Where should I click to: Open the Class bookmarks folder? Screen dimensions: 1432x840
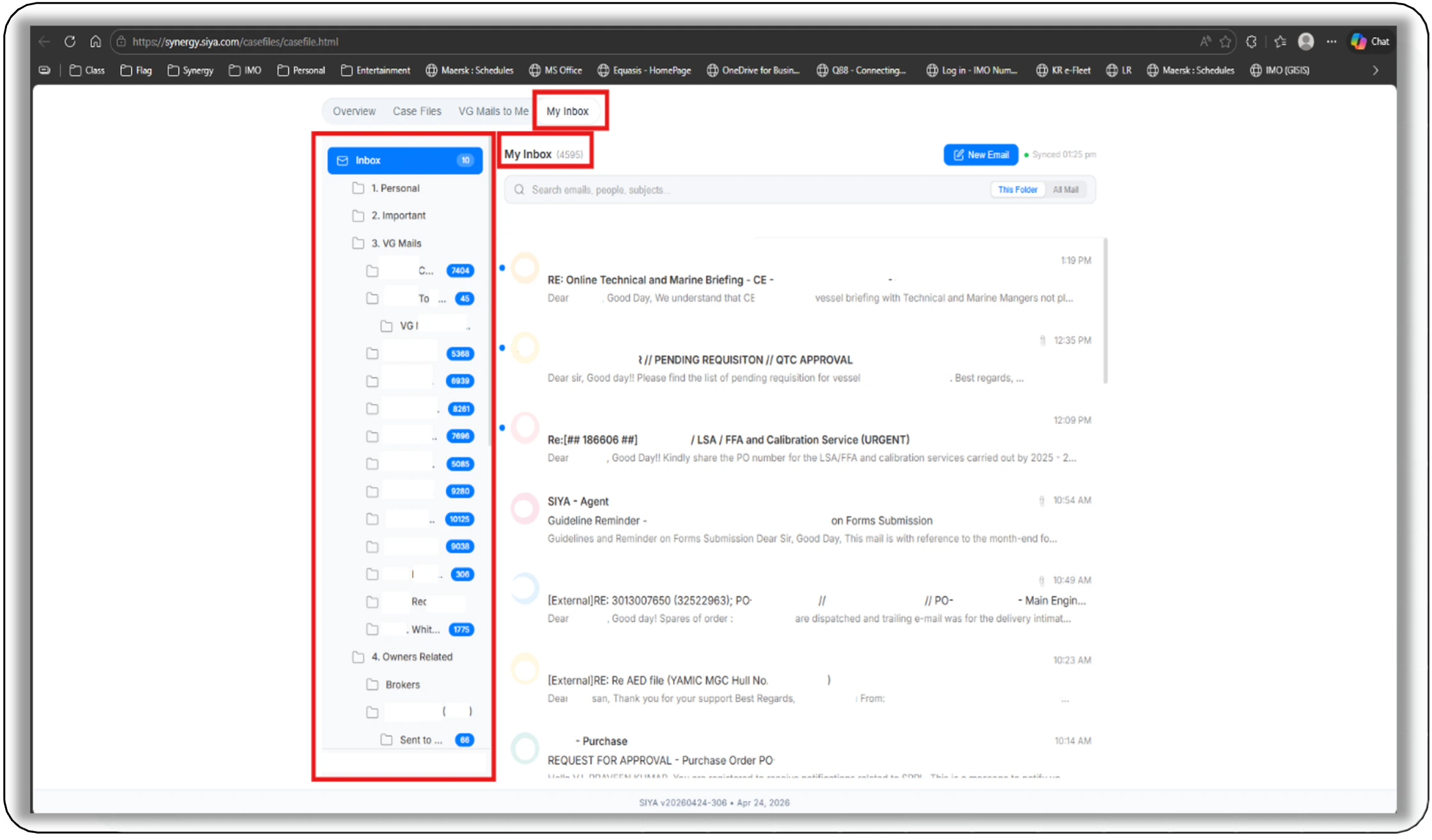[x=87, y=70]
